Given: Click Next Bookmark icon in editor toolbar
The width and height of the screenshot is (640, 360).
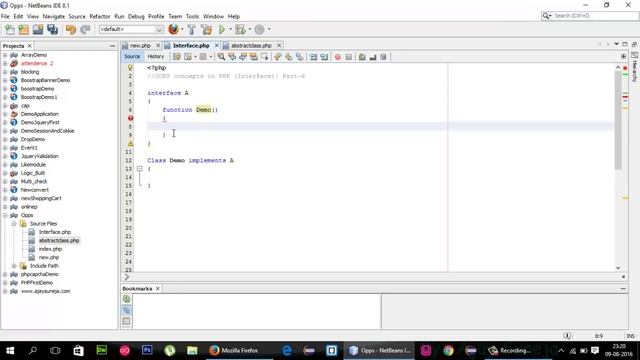Looking at the screenshot, I should (289, 57).
